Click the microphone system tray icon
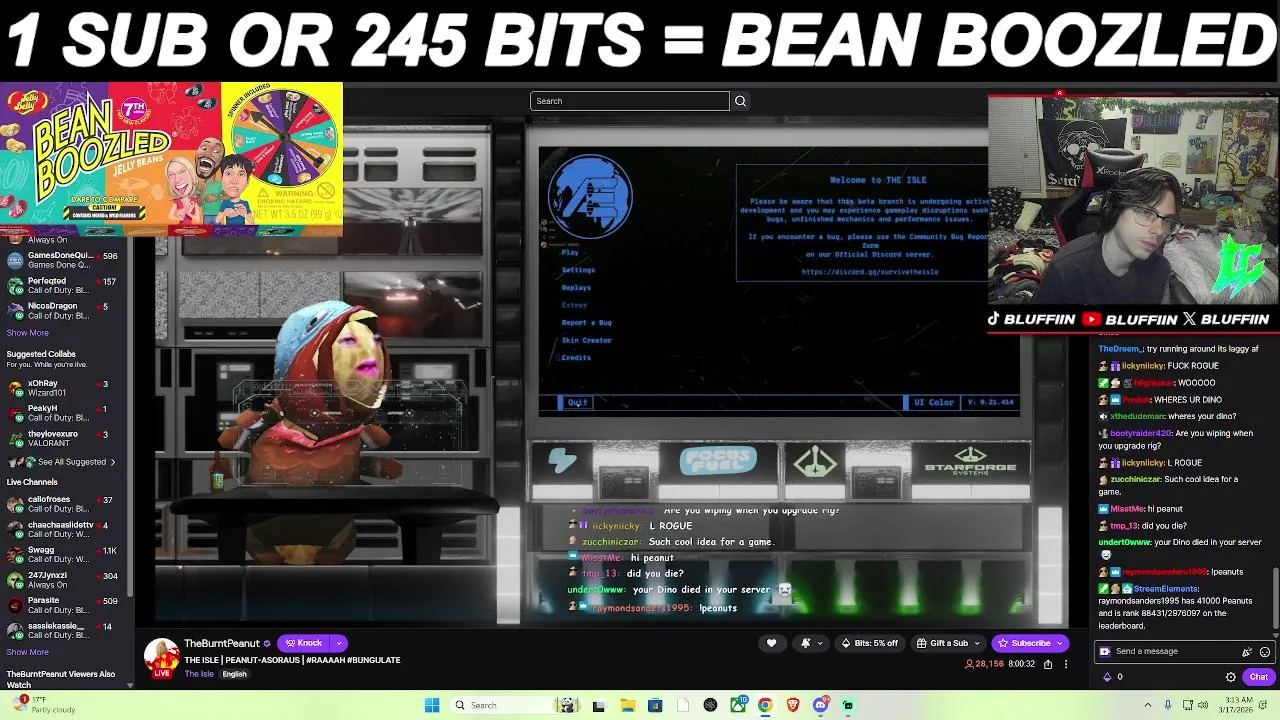This screenshot has width=1280, height=720. pos(1167,705)
